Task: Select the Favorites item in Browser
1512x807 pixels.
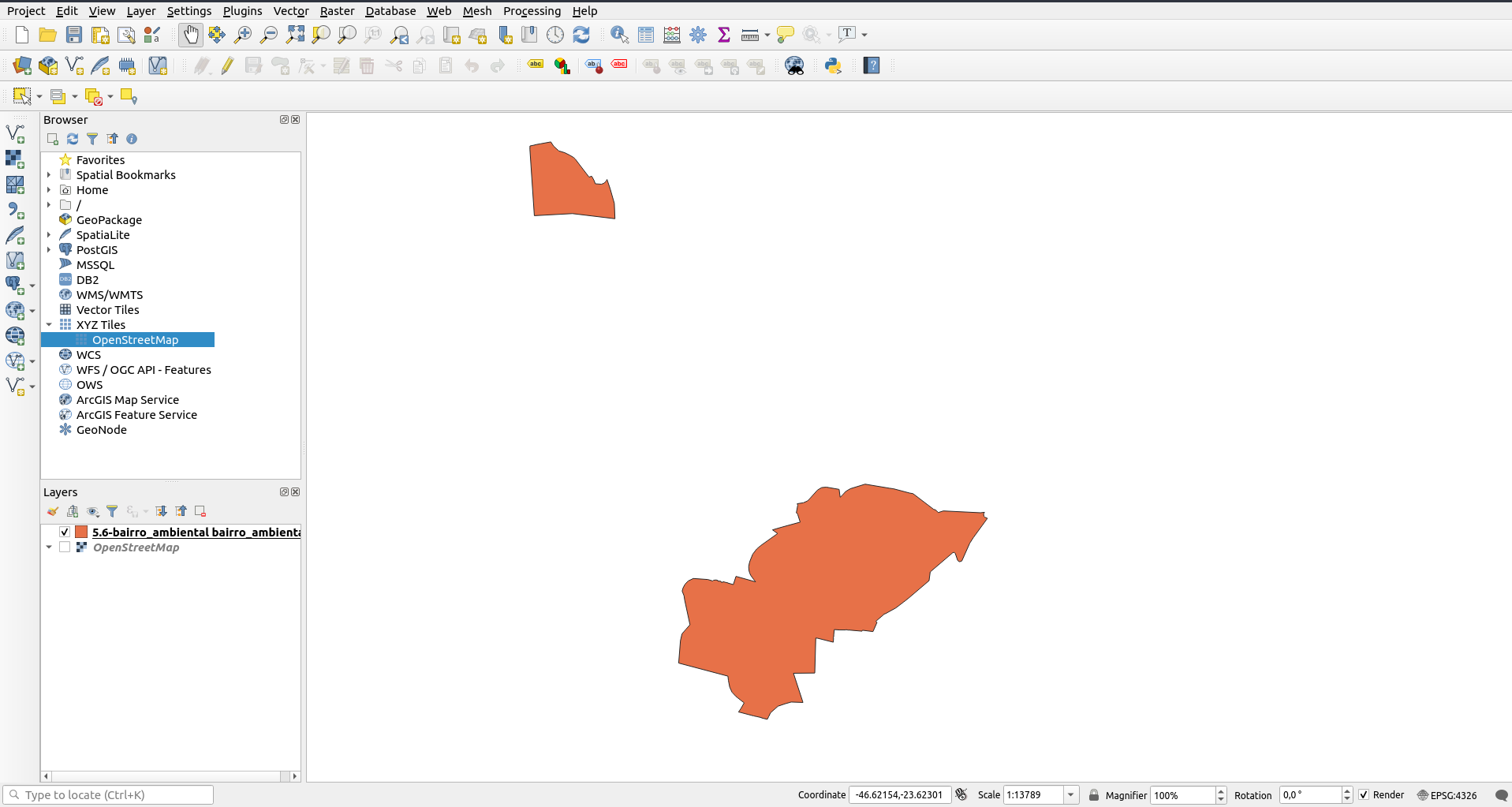Action: [100, 160]
